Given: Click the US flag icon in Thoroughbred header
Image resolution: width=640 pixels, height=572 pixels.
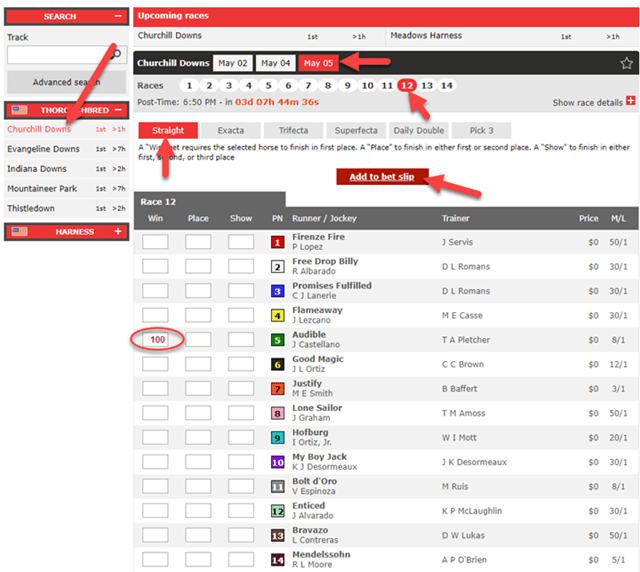Looking at the screenshot, I should click(19, 110).
